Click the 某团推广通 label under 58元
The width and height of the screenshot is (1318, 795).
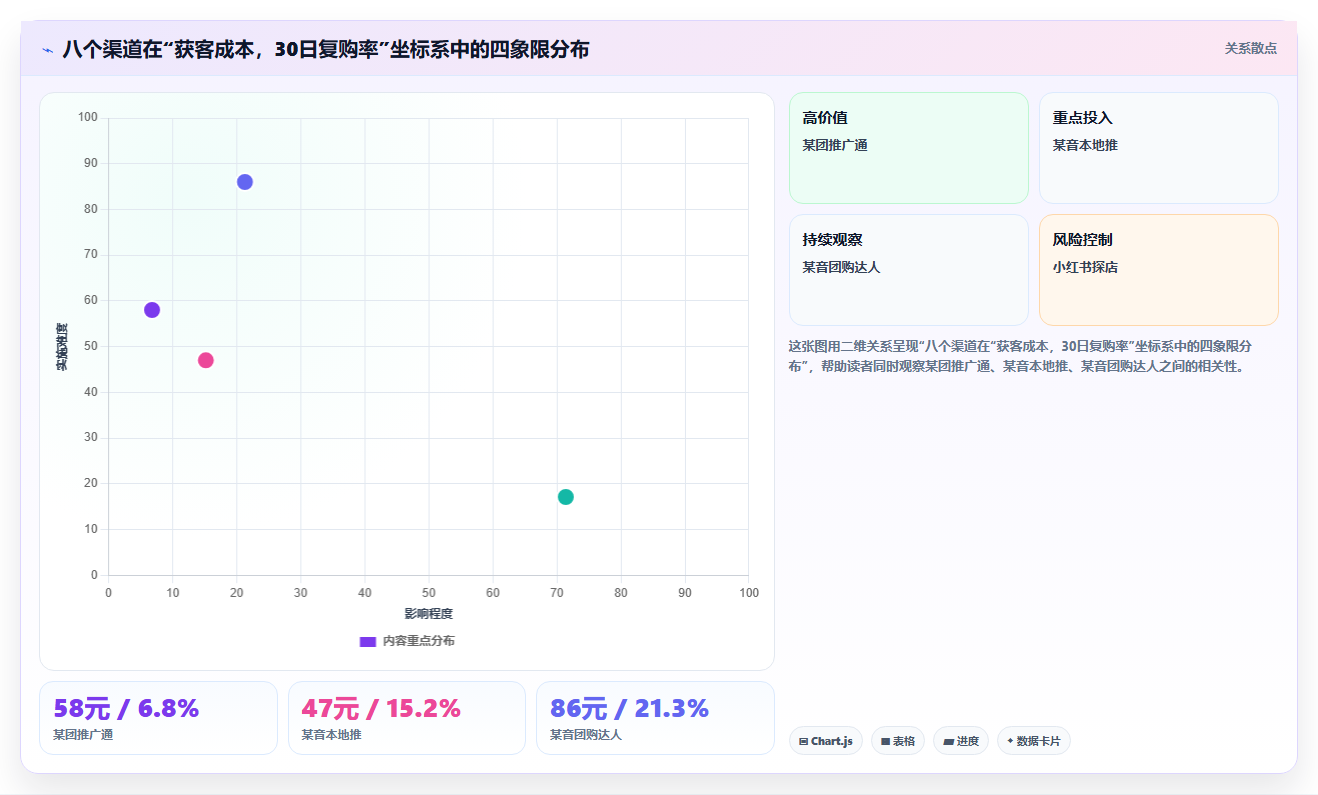coord(83,735)
